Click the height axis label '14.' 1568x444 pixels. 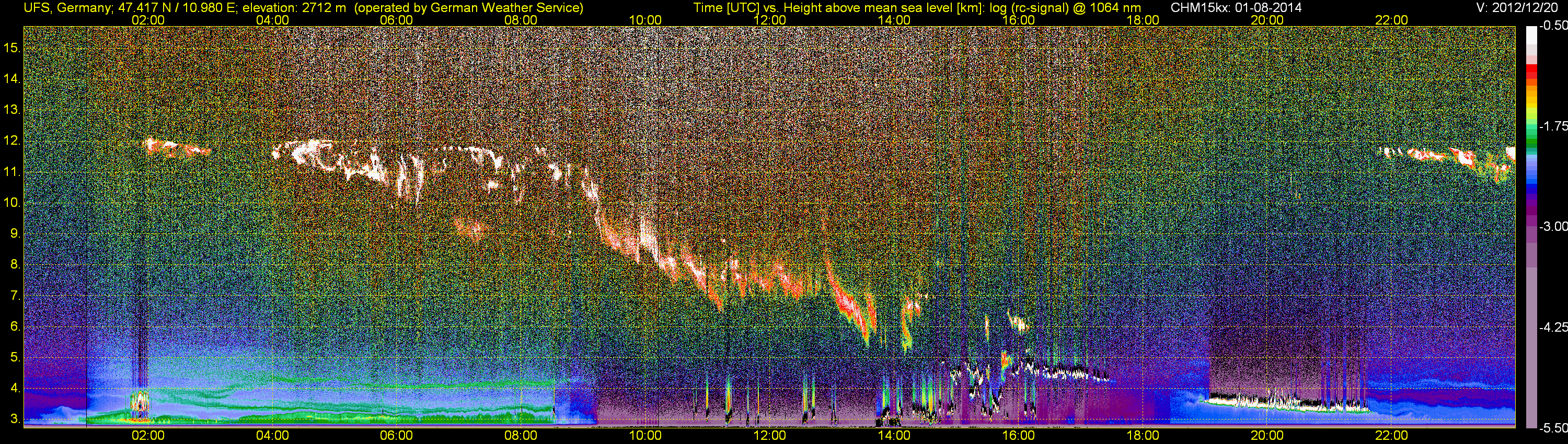12,78
